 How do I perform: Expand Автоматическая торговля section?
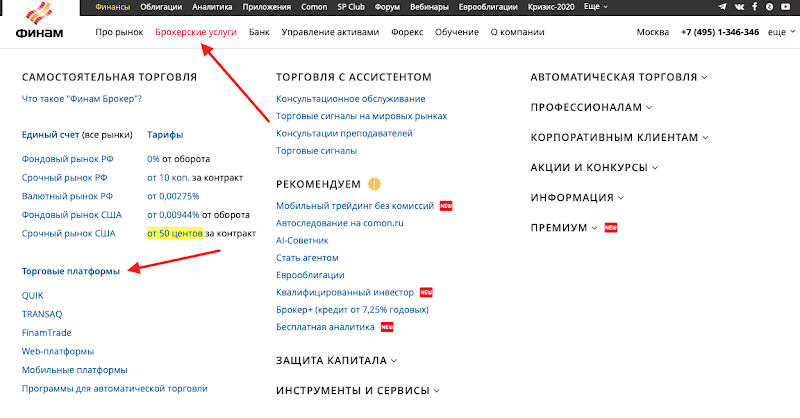tap(619, 77)
